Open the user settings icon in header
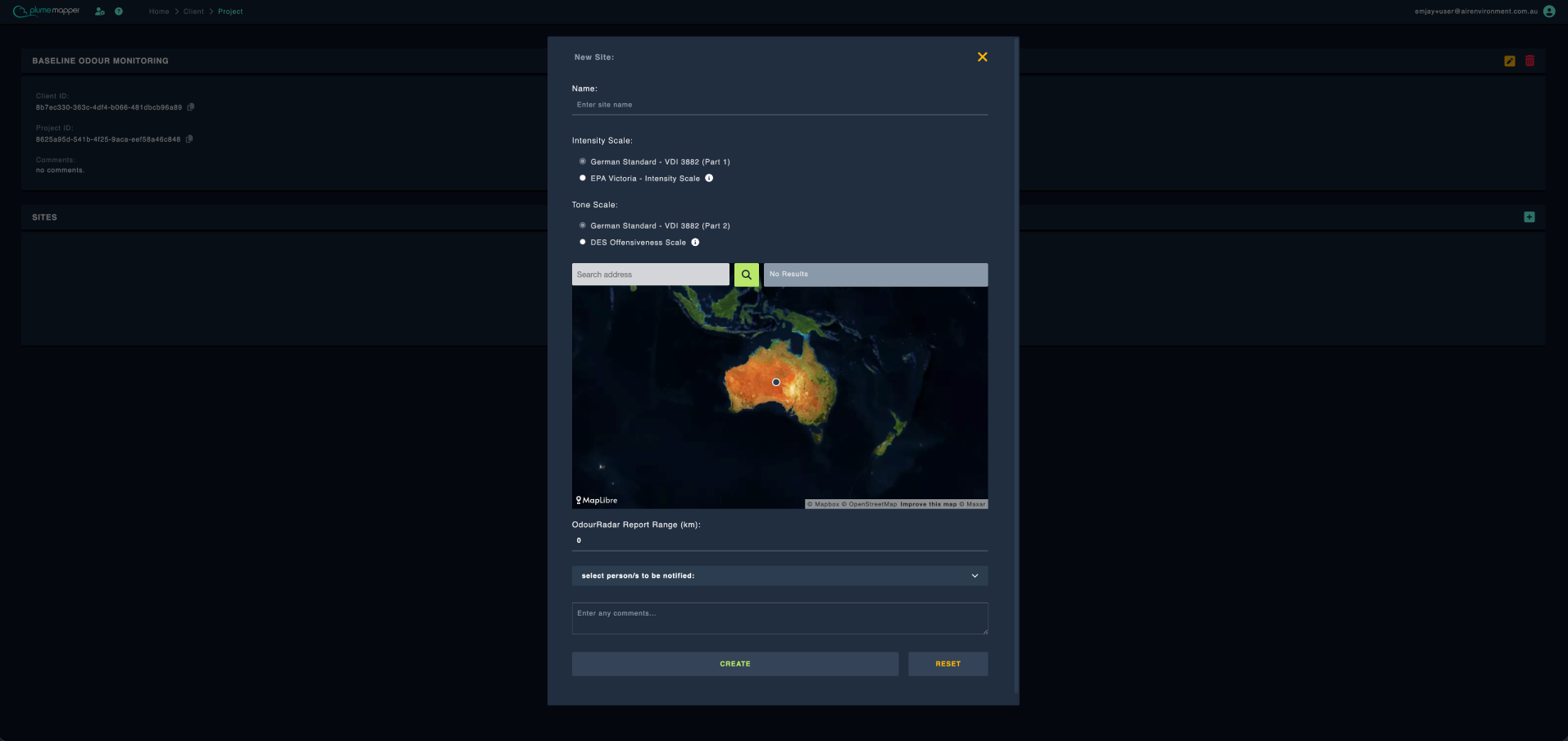The height and width of the screenshot is (741, 1568). click(100, 11)
